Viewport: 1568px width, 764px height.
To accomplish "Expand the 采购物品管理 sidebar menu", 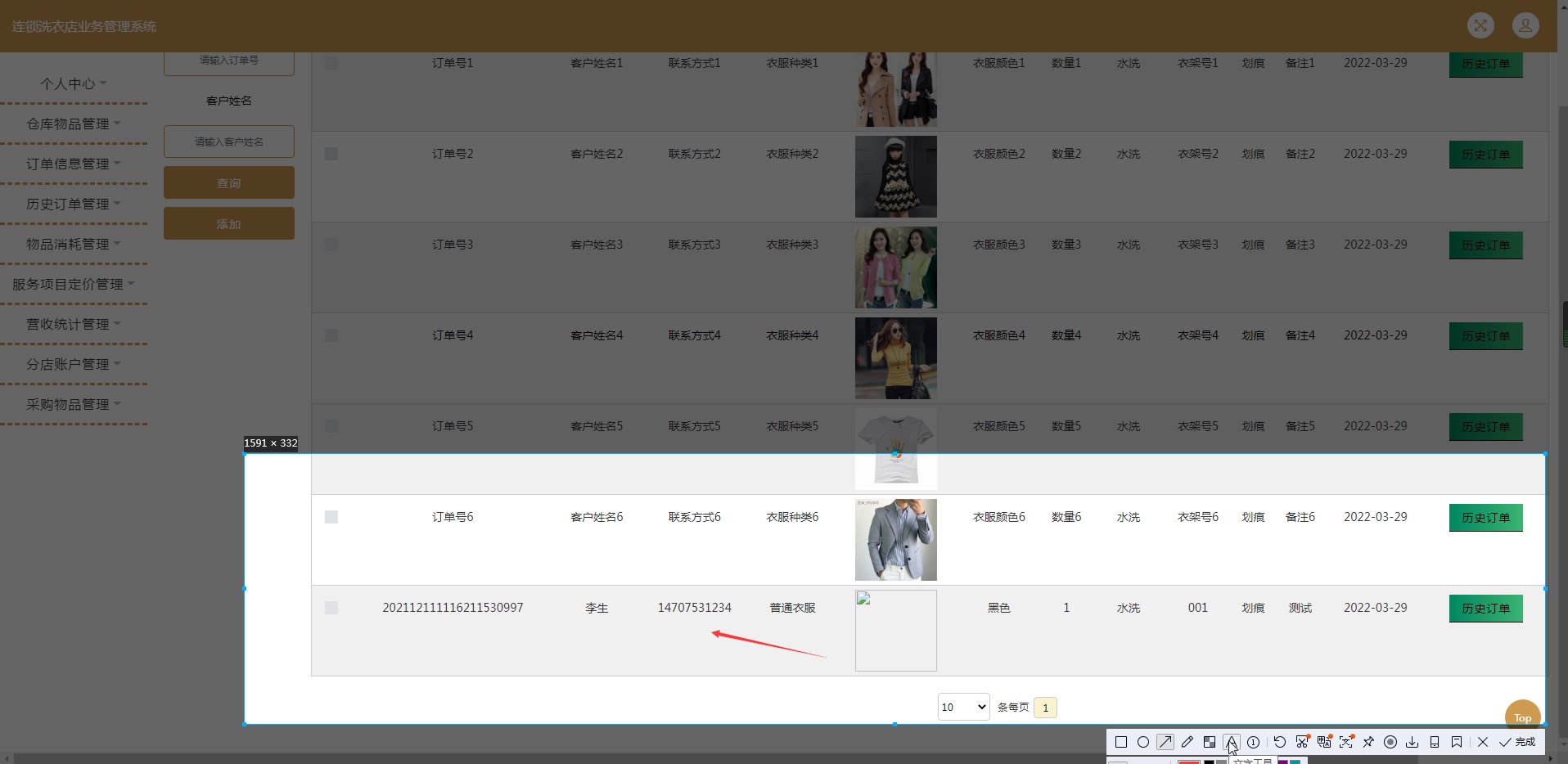I will pyautogui.click(x=74, y=404).
